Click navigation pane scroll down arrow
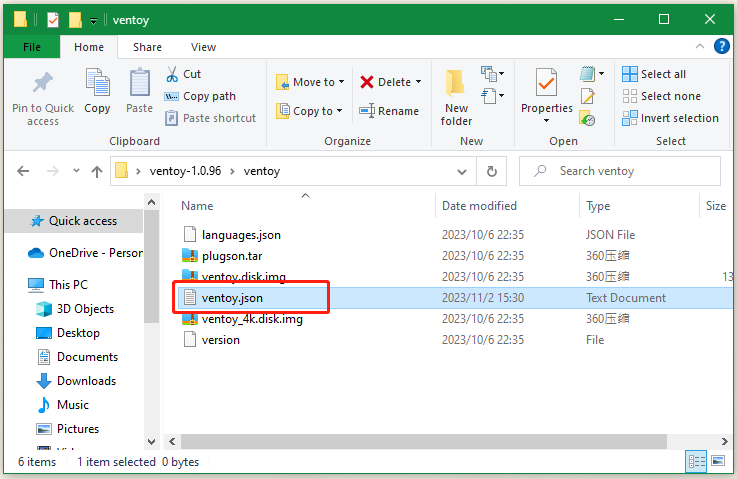This screenshot has width=737, height=479. pos(151,441)
